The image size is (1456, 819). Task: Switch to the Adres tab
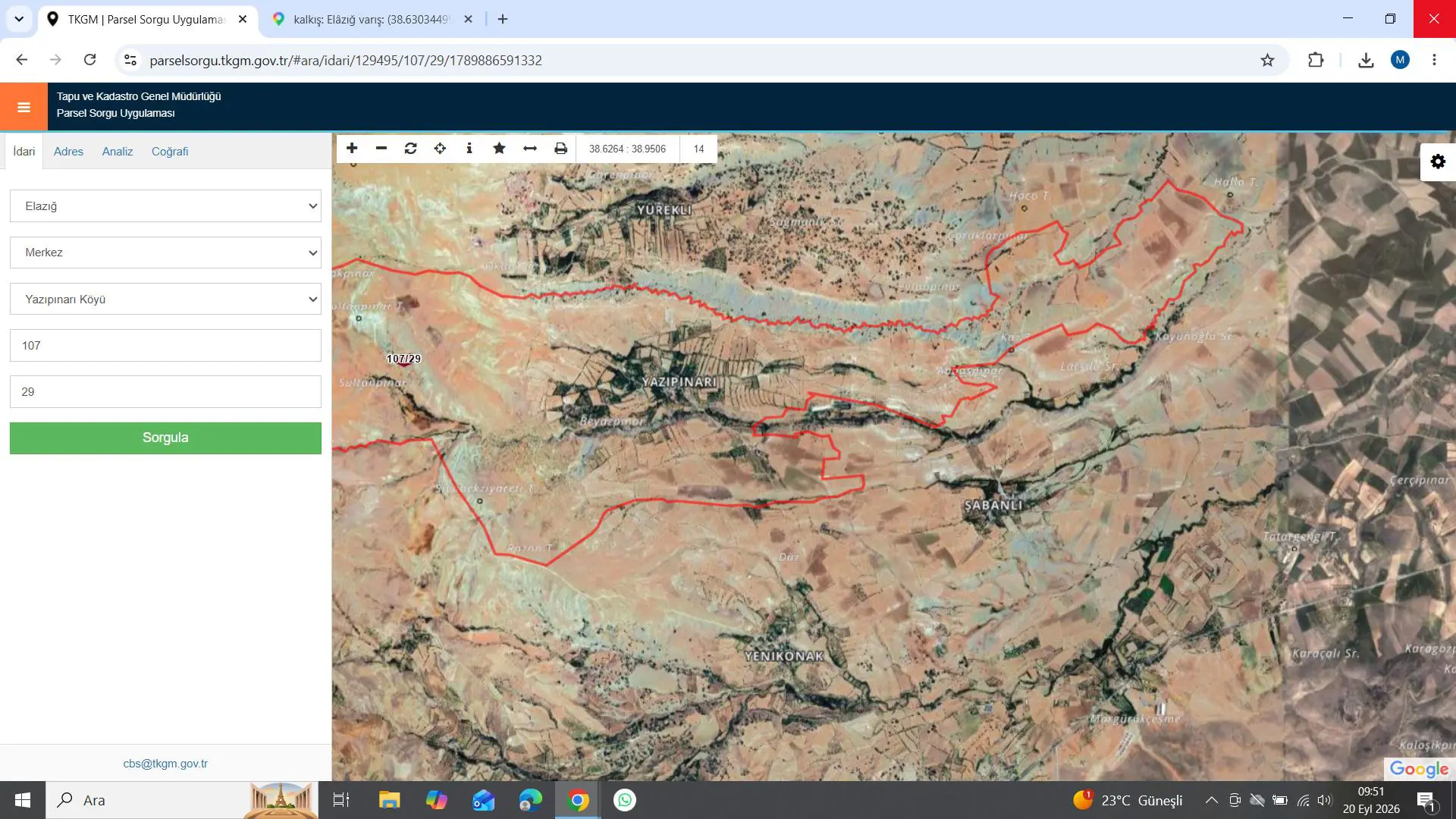pyautogui.click(x=68, y=152)
